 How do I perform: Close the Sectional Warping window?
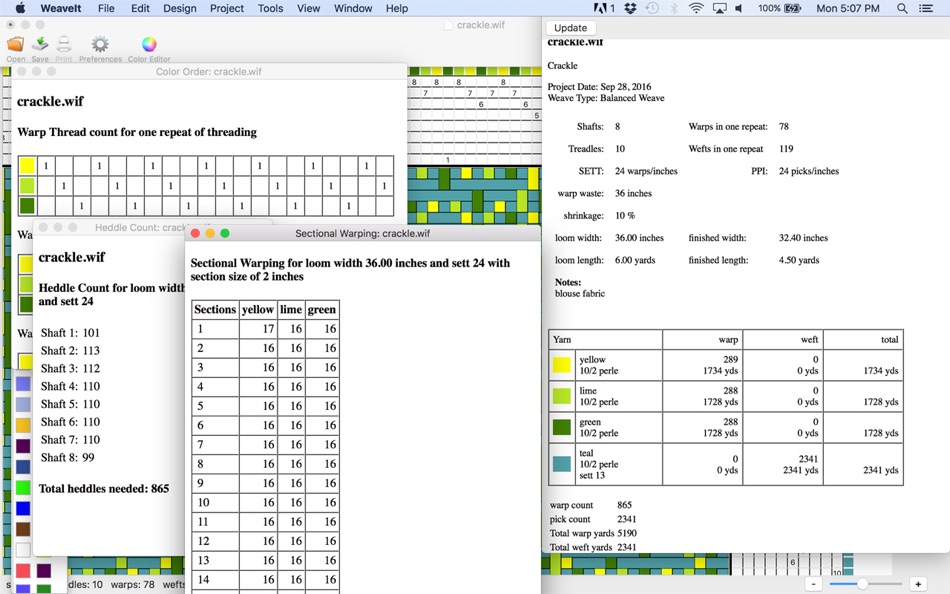pyautogui.click(x=195, y=233)
